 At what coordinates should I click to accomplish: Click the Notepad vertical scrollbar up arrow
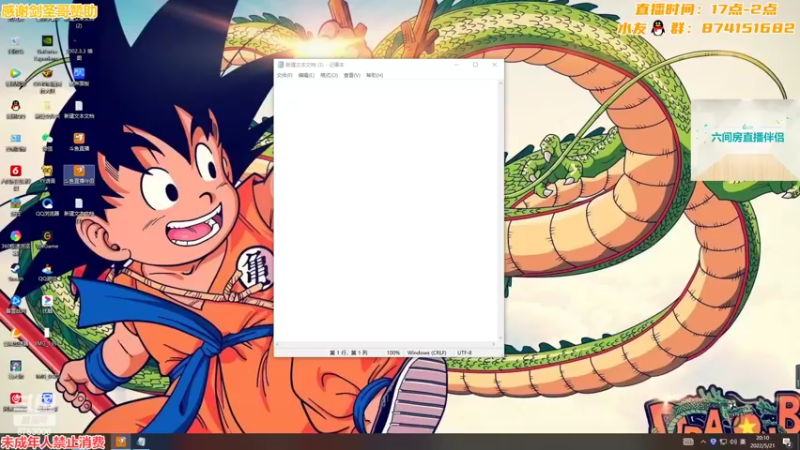tap(501, 83)
